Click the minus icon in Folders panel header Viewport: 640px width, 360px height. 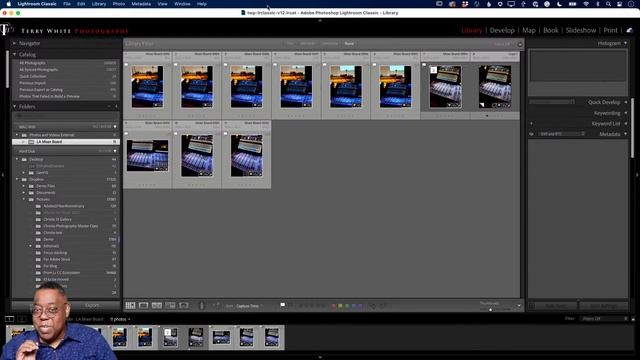[109, 107]
